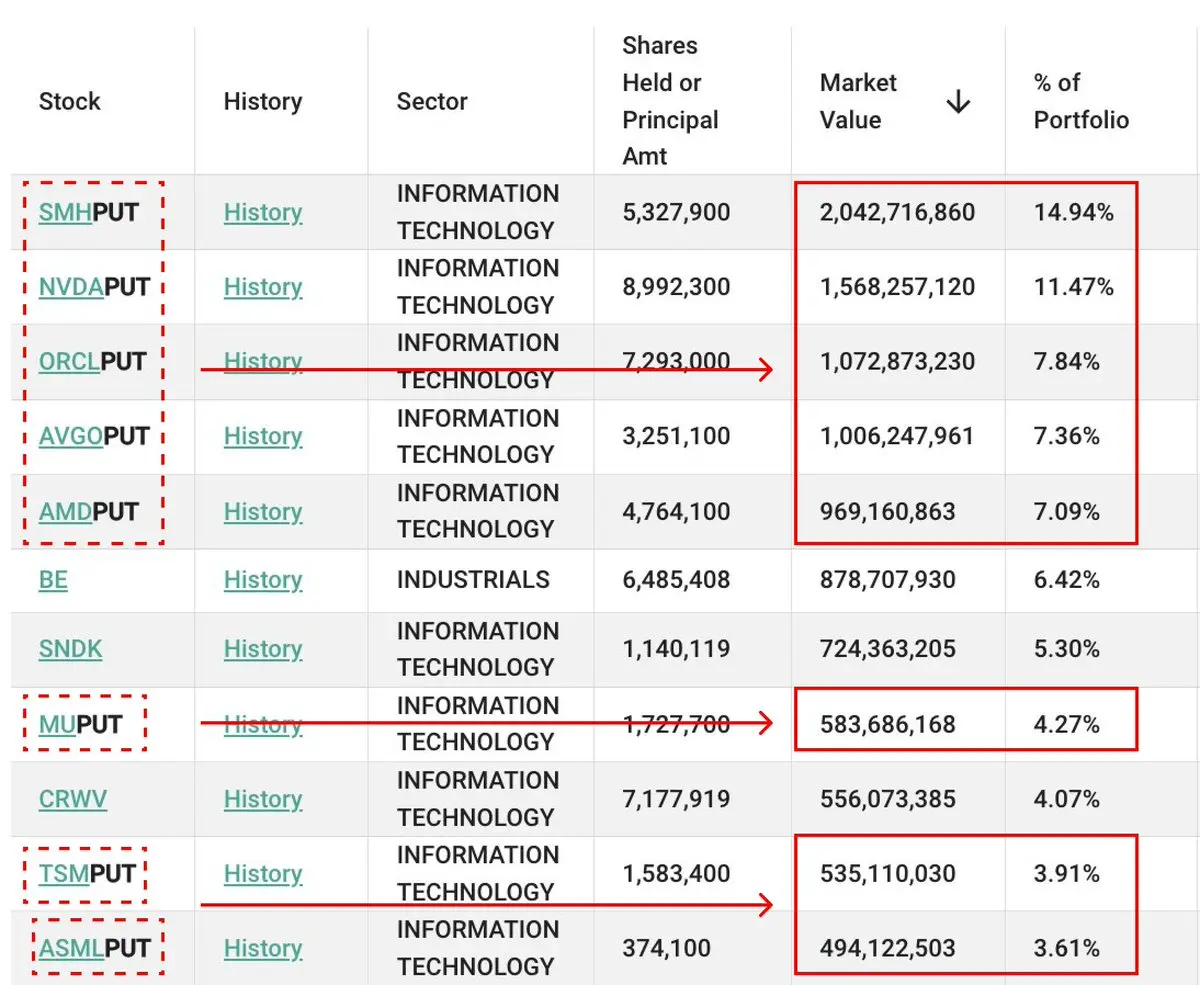View History for the ASML row
Viewport: 1200px width, 985px height.
(x=263, y=948)
